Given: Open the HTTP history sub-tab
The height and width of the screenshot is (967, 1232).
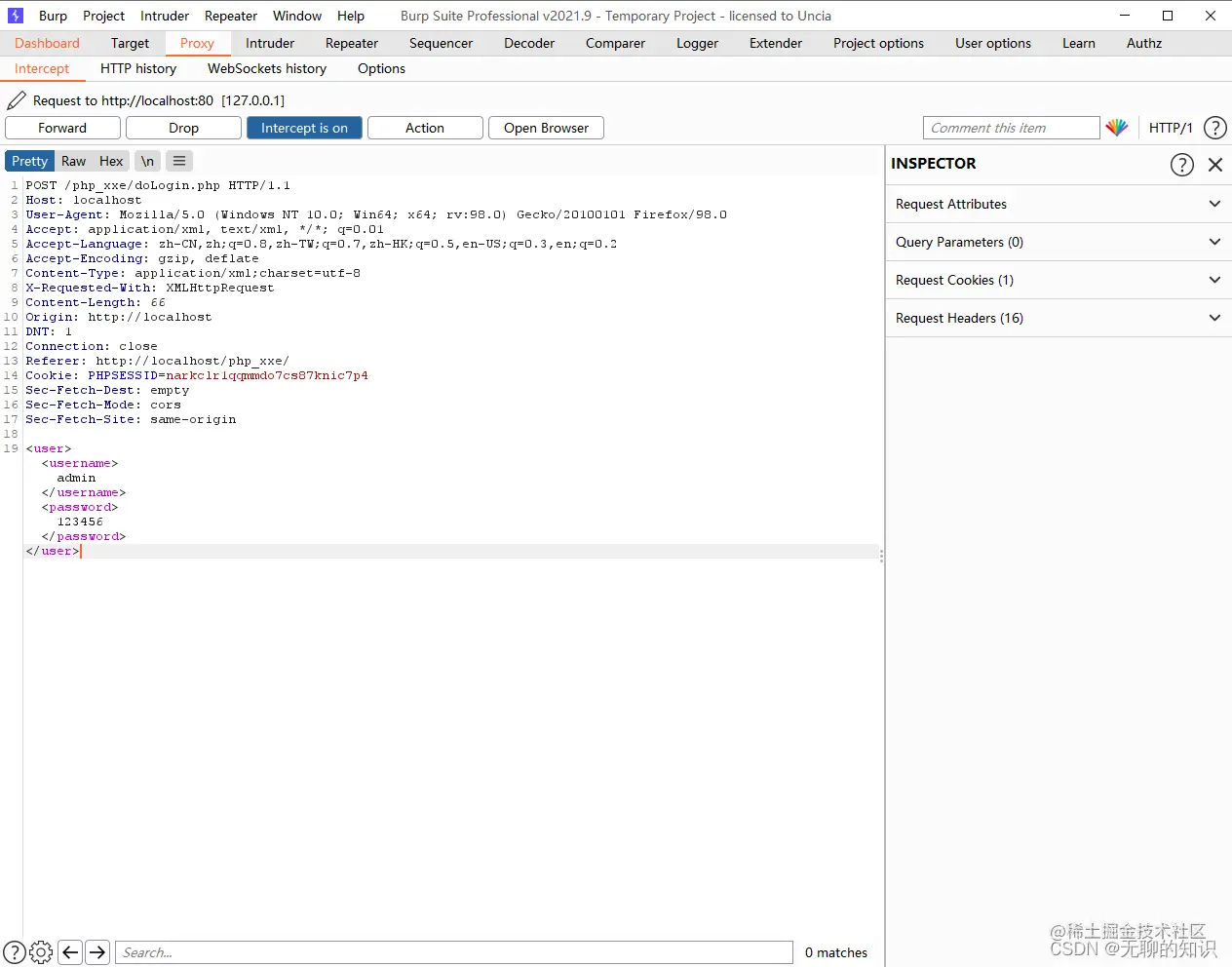Looking at the screenshot, I should [x=138, y=68].
